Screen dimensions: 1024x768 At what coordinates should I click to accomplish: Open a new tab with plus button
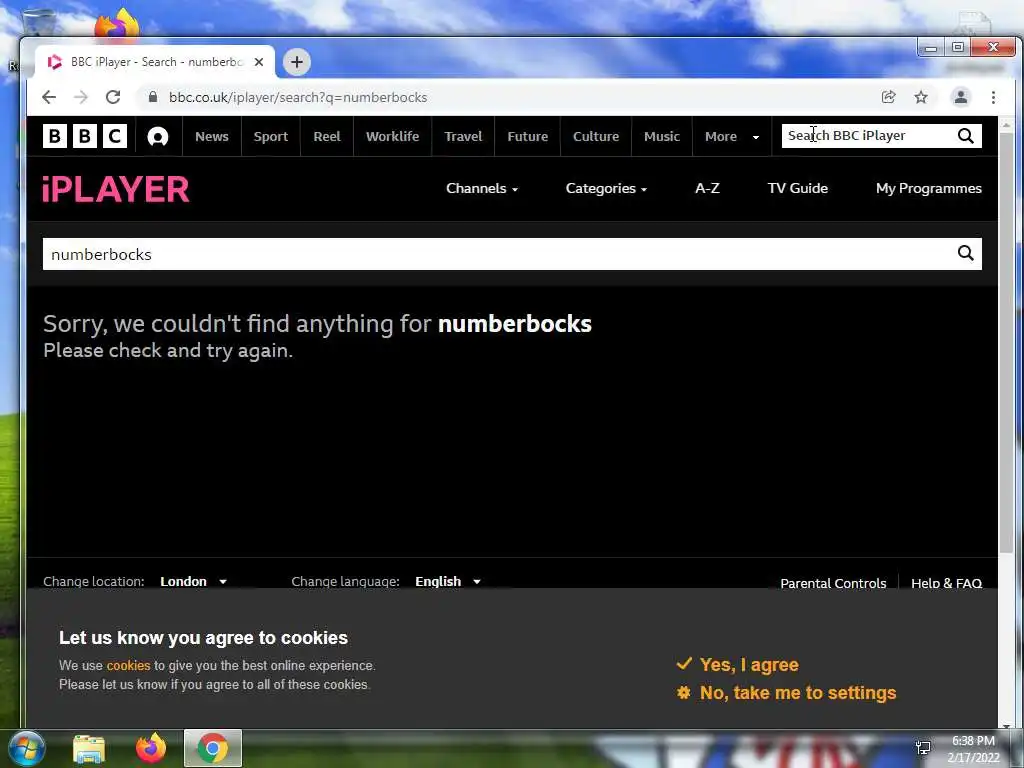(297, 62)
